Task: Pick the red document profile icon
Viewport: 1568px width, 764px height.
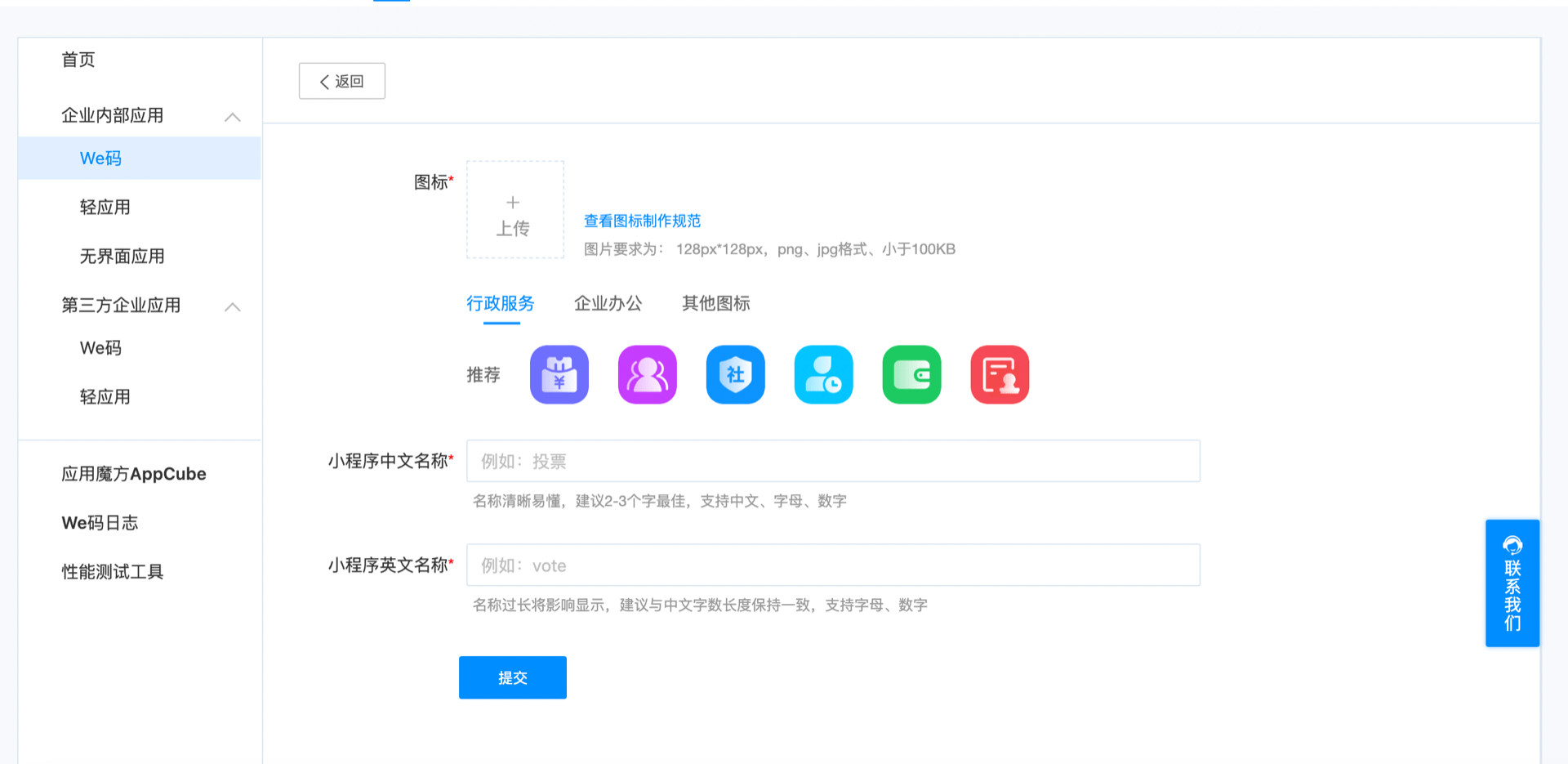Action: click(x=1000, y=375)
